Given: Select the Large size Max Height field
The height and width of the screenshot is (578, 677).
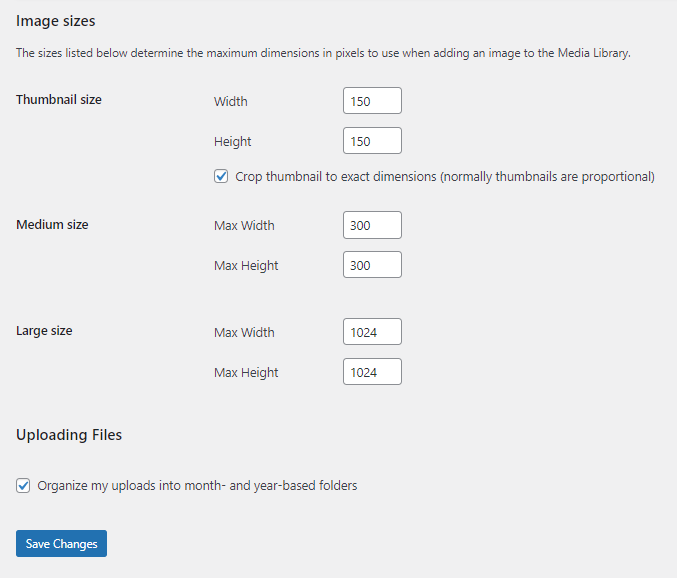Looking at the screenshot, I should coord(372,372).
